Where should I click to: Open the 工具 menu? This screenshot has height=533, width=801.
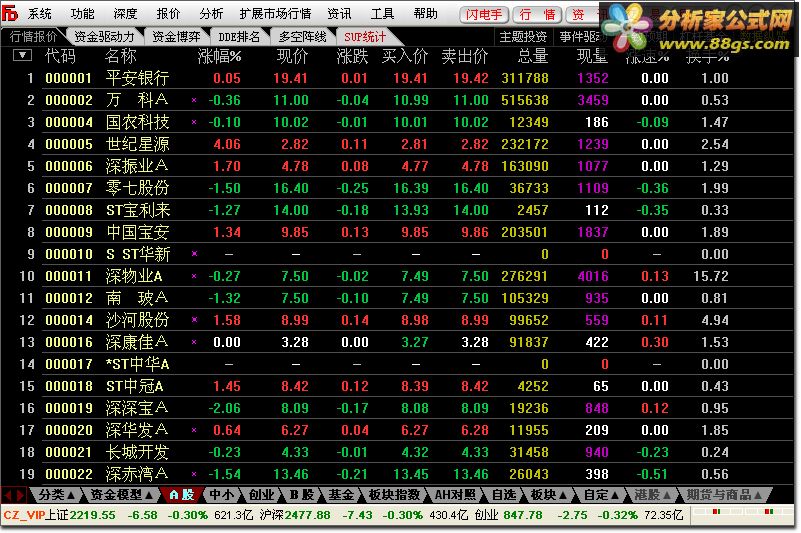(382, 14)
